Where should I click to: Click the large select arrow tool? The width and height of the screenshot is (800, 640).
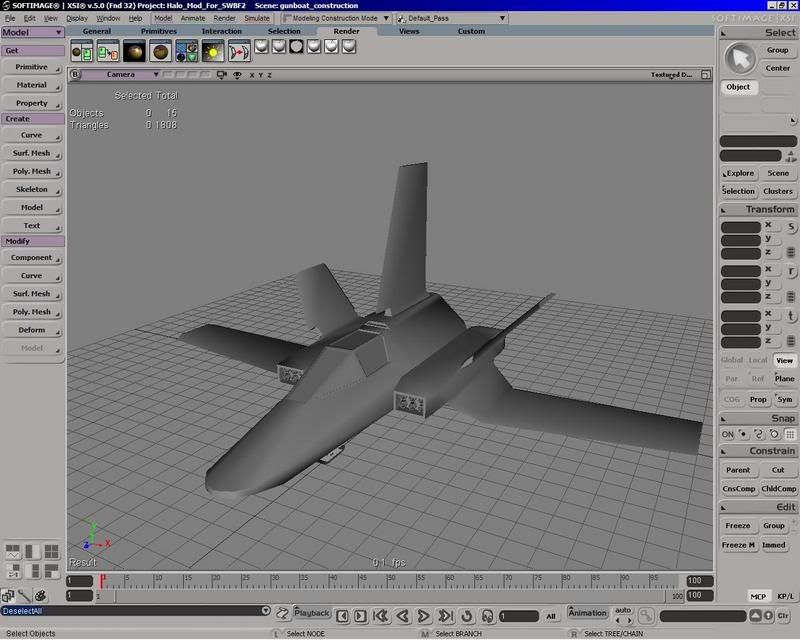pos(740,58)
